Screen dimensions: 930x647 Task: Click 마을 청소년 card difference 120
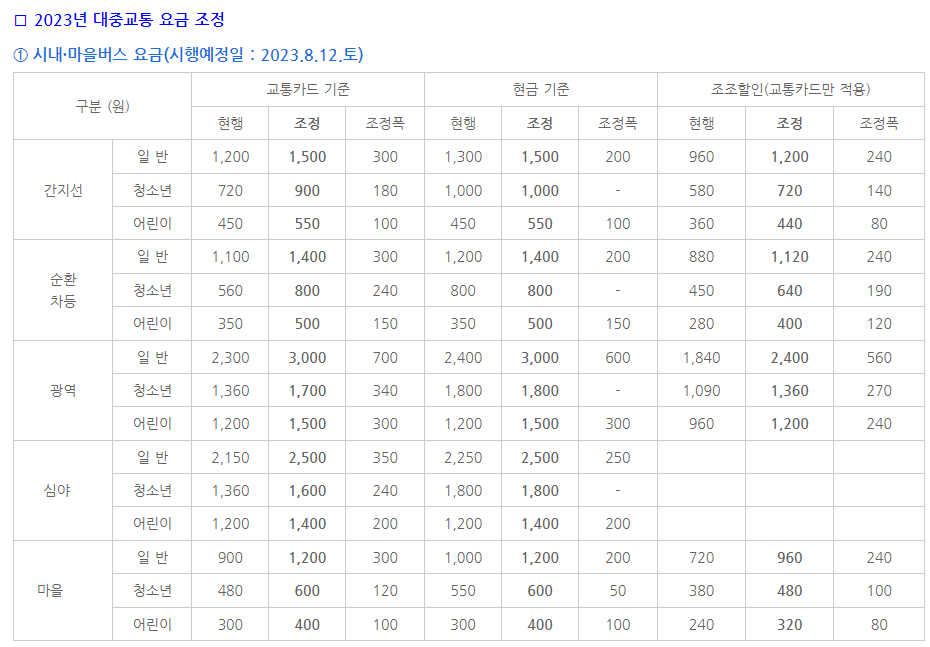pos(385,591)
